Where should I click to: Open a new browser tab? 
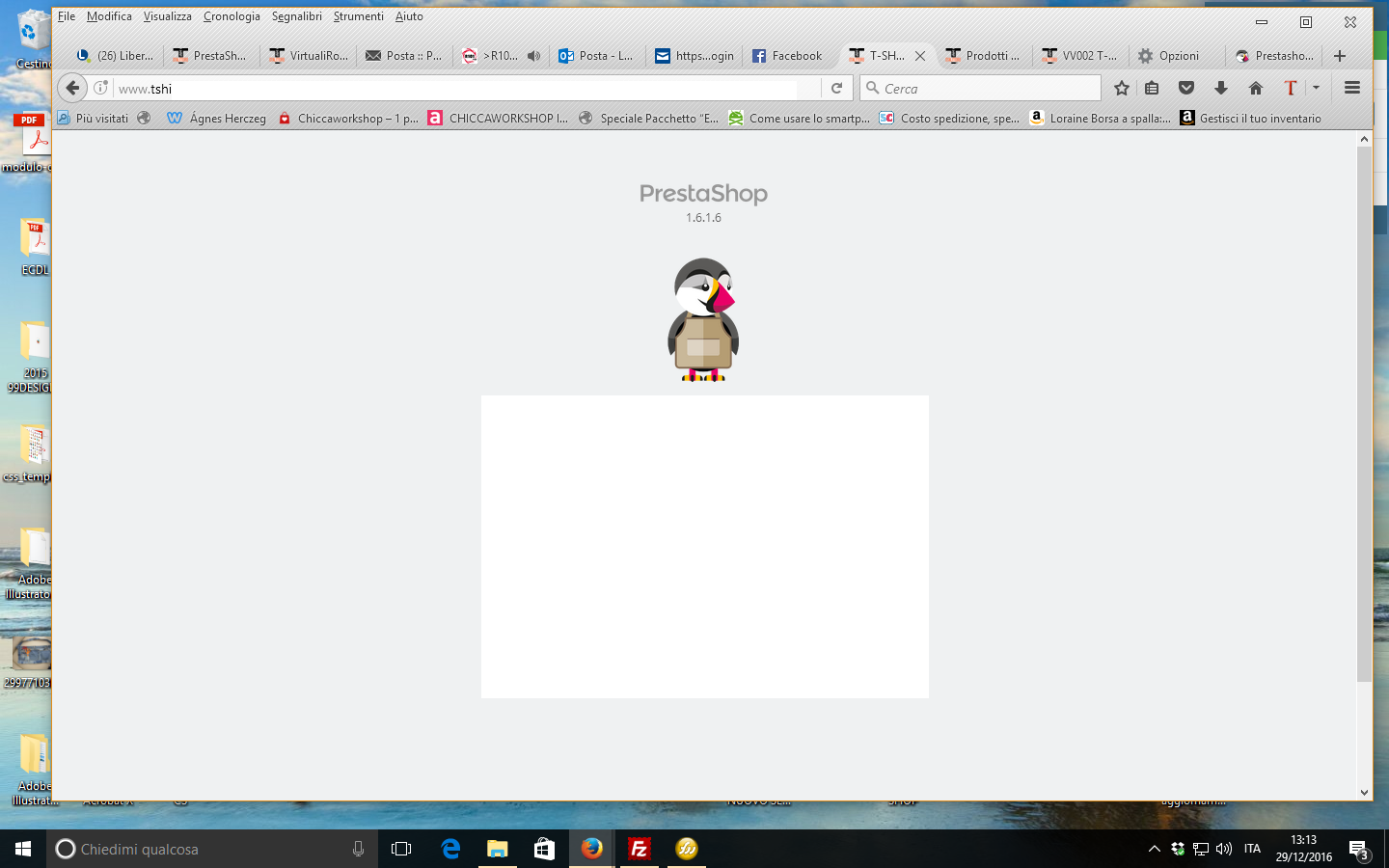click(1340, 56)
